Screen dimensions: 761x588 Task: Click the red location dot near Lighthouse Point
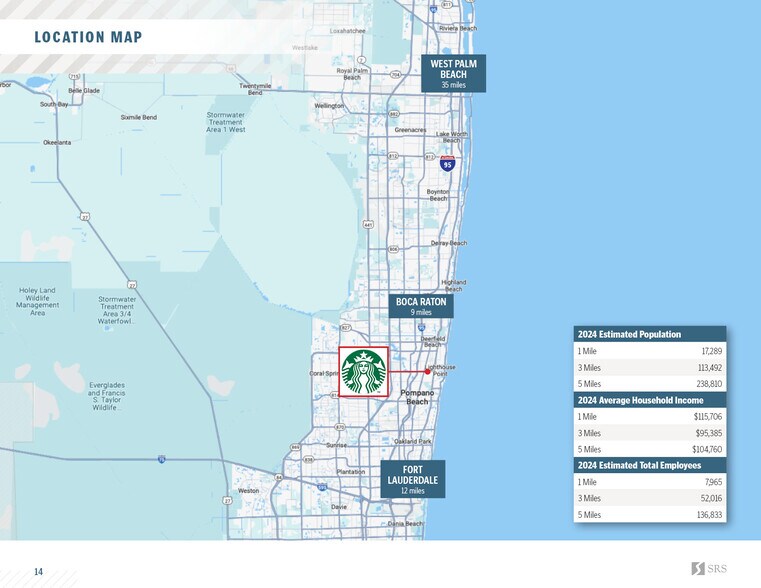[428, 372]
